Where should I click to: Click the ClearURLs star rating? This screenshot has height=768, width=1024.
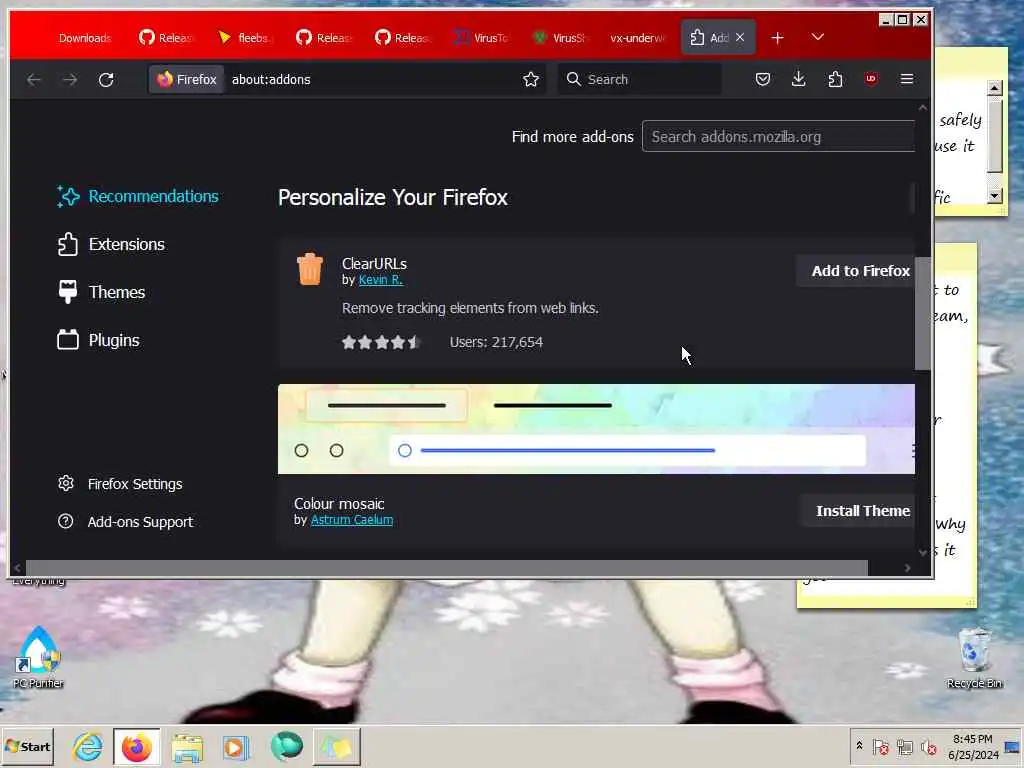point(381,342)
